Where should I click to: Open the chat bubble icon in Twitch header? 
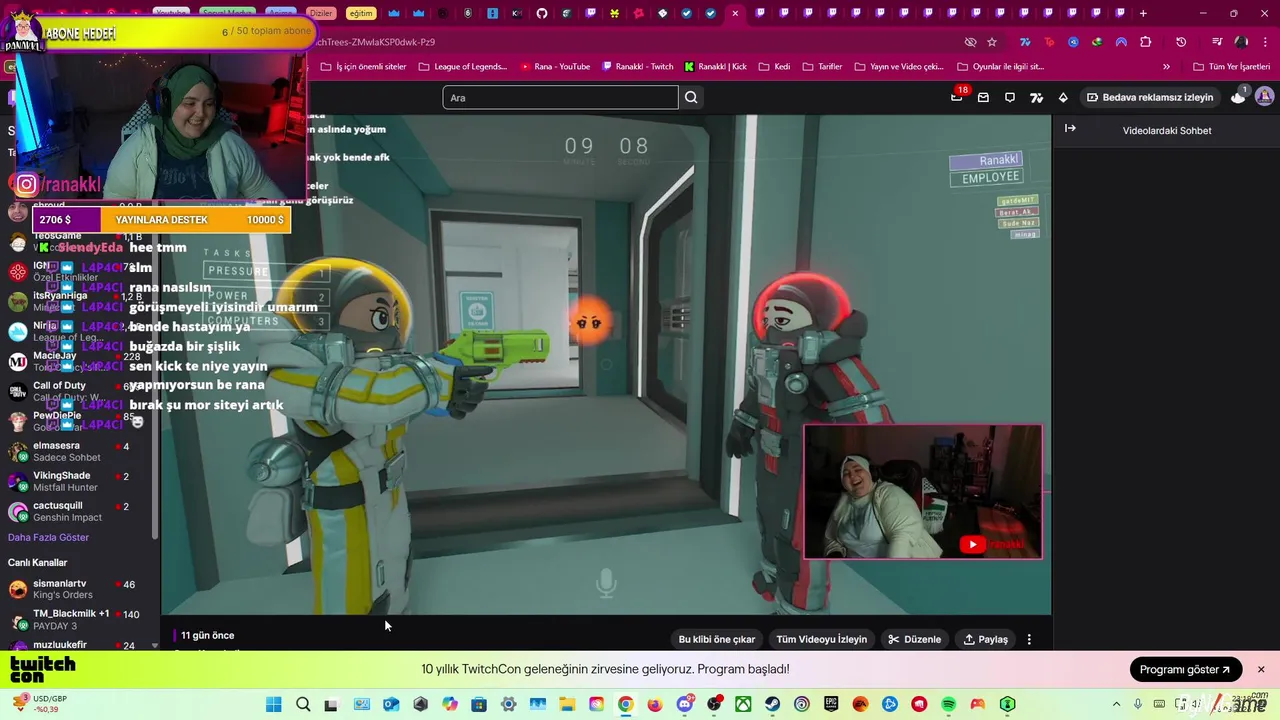click(x=1010, y=97)
